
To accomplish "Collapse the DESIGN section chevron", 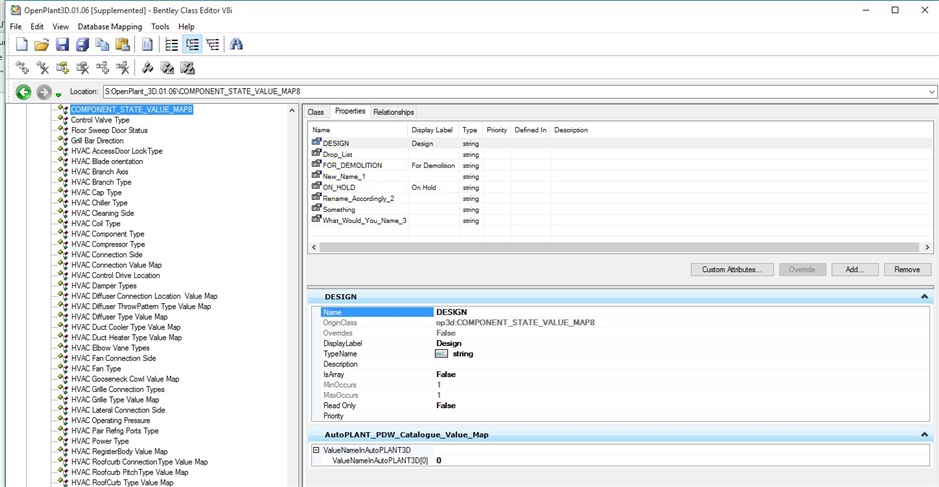I will coord(924,297).
